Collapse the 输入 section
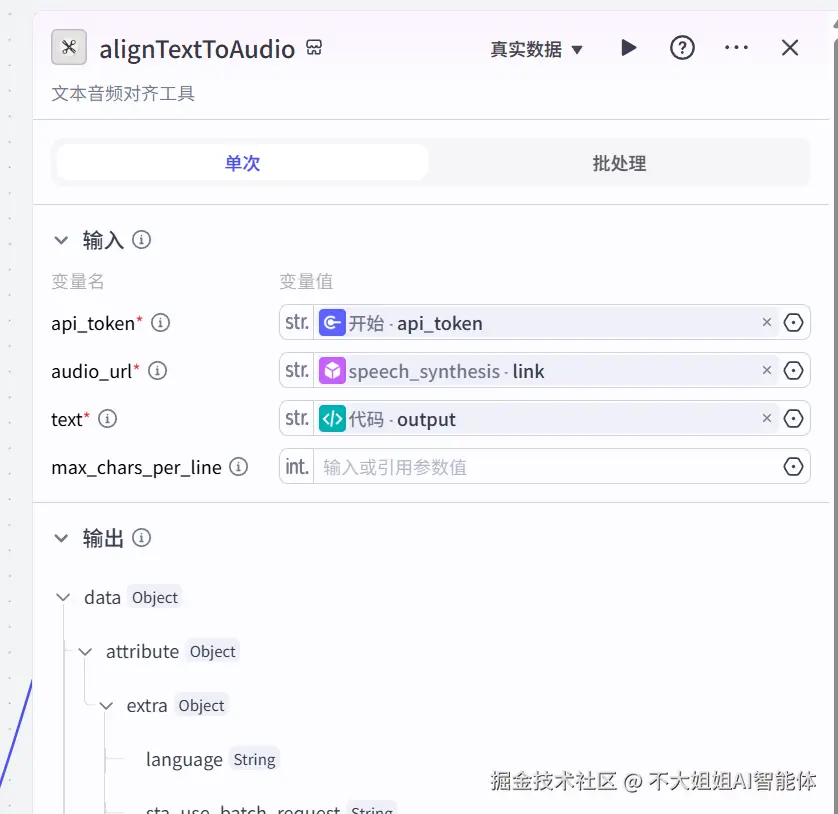The height and width of the screenshot is (814, 838). [62, 239]
